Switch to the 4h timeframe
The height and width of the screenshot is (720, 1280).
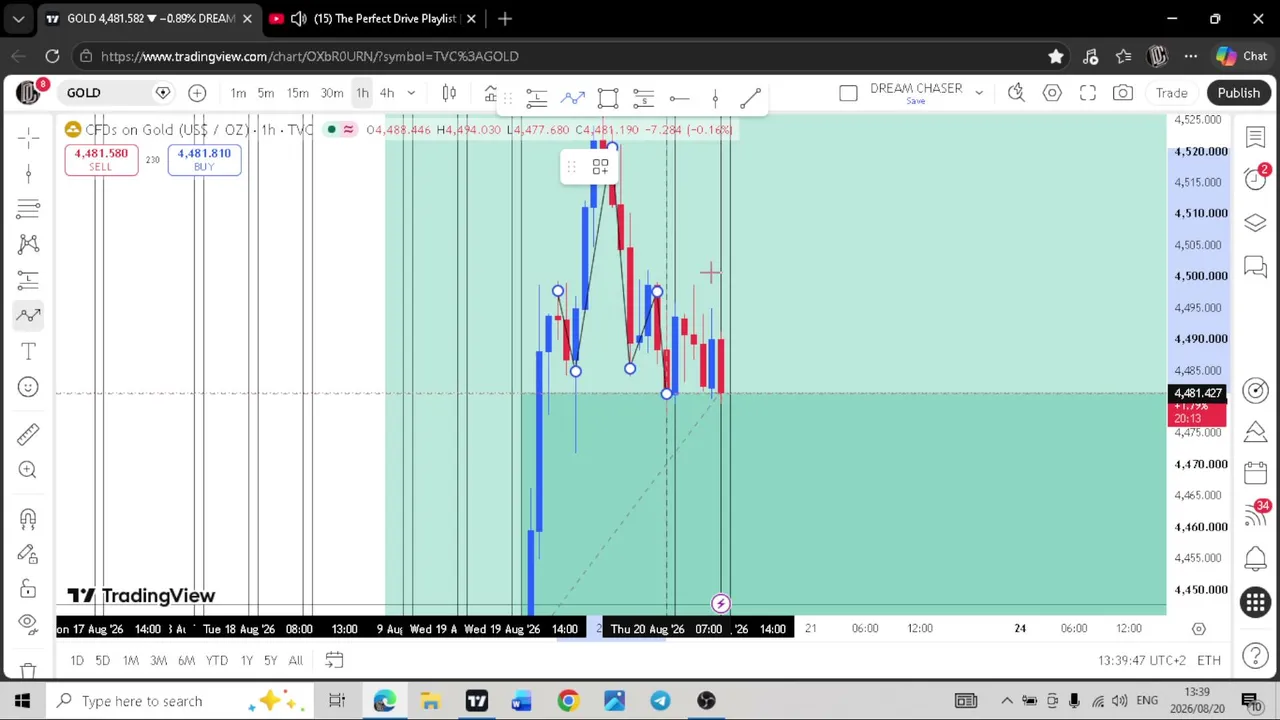point(387,93)
